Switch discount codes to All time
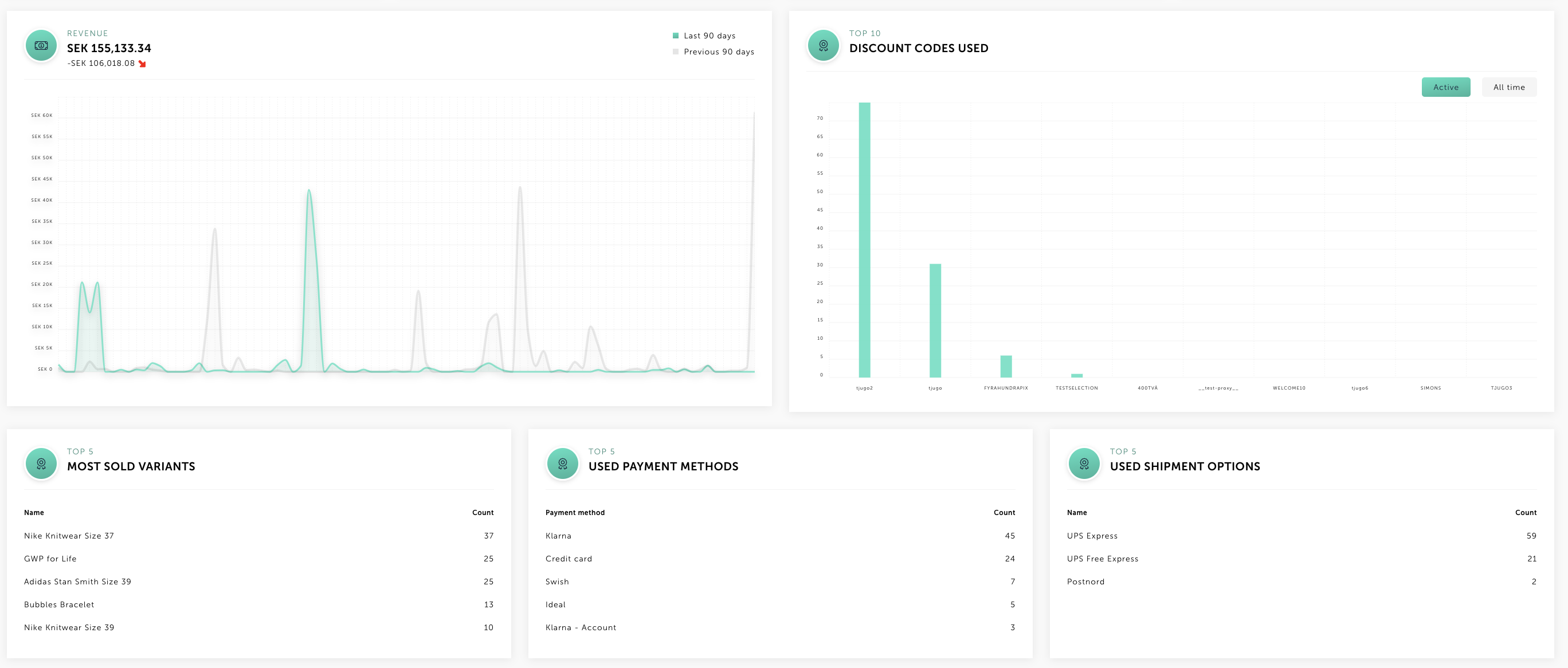The width and height of the screenshot is (1568, 668). click(x=1508, y=87)
